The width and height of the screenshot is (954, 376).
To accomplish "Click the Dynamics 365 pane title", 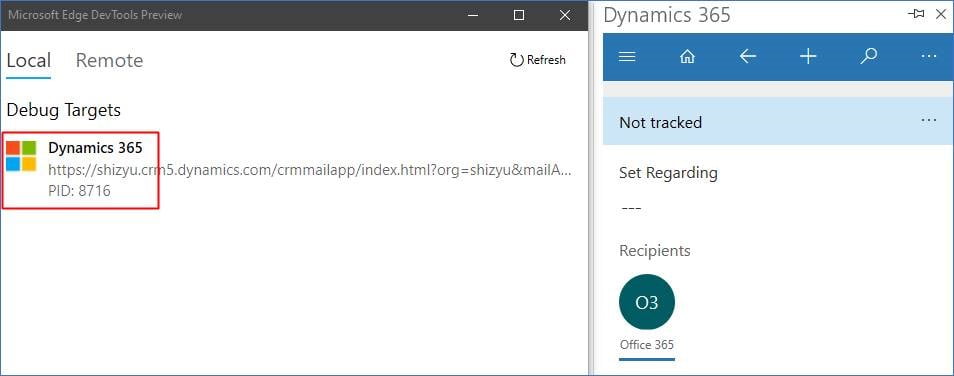I will (x=667, y=15).
